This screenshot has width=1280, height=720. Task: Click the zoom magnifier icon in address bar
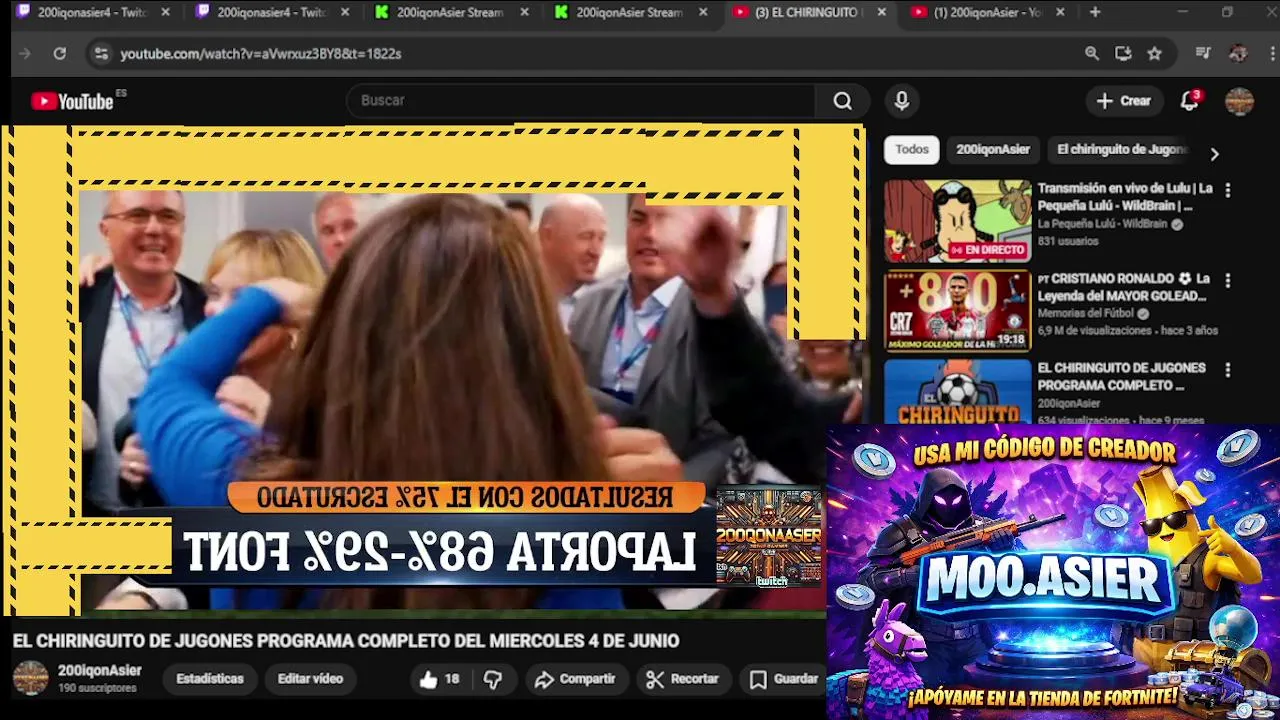[1092, 54]
